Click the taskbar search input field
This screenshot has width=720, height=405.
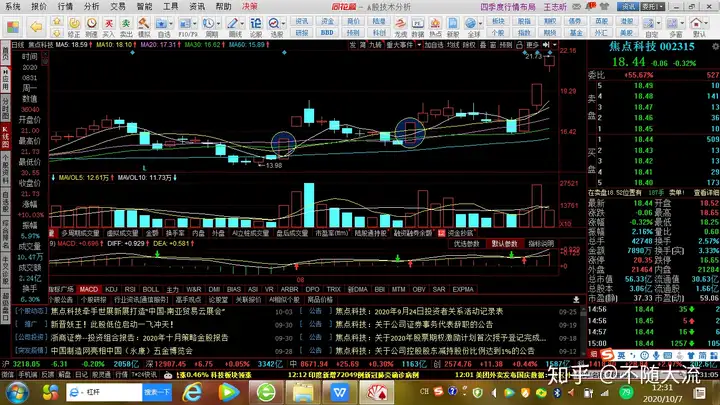point(105,393)
